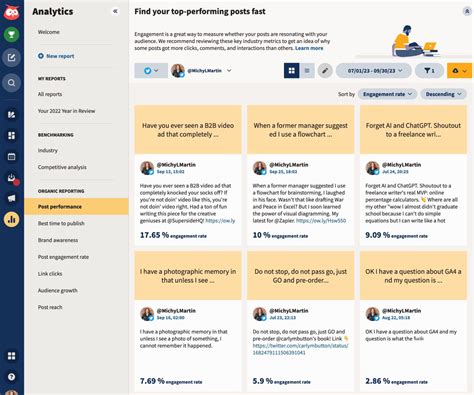The width and height of the screenshot is (474, 395).
Task: Open the inbox icon with red badge
Action: 12,178
